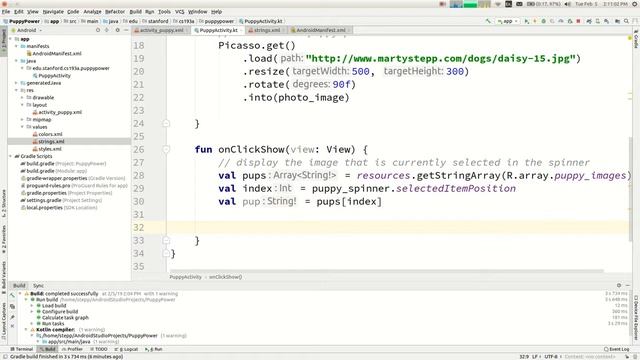Open the project panel settings gear
The width and height of the screenshot is (640, 360).
[x=118, y=30]
